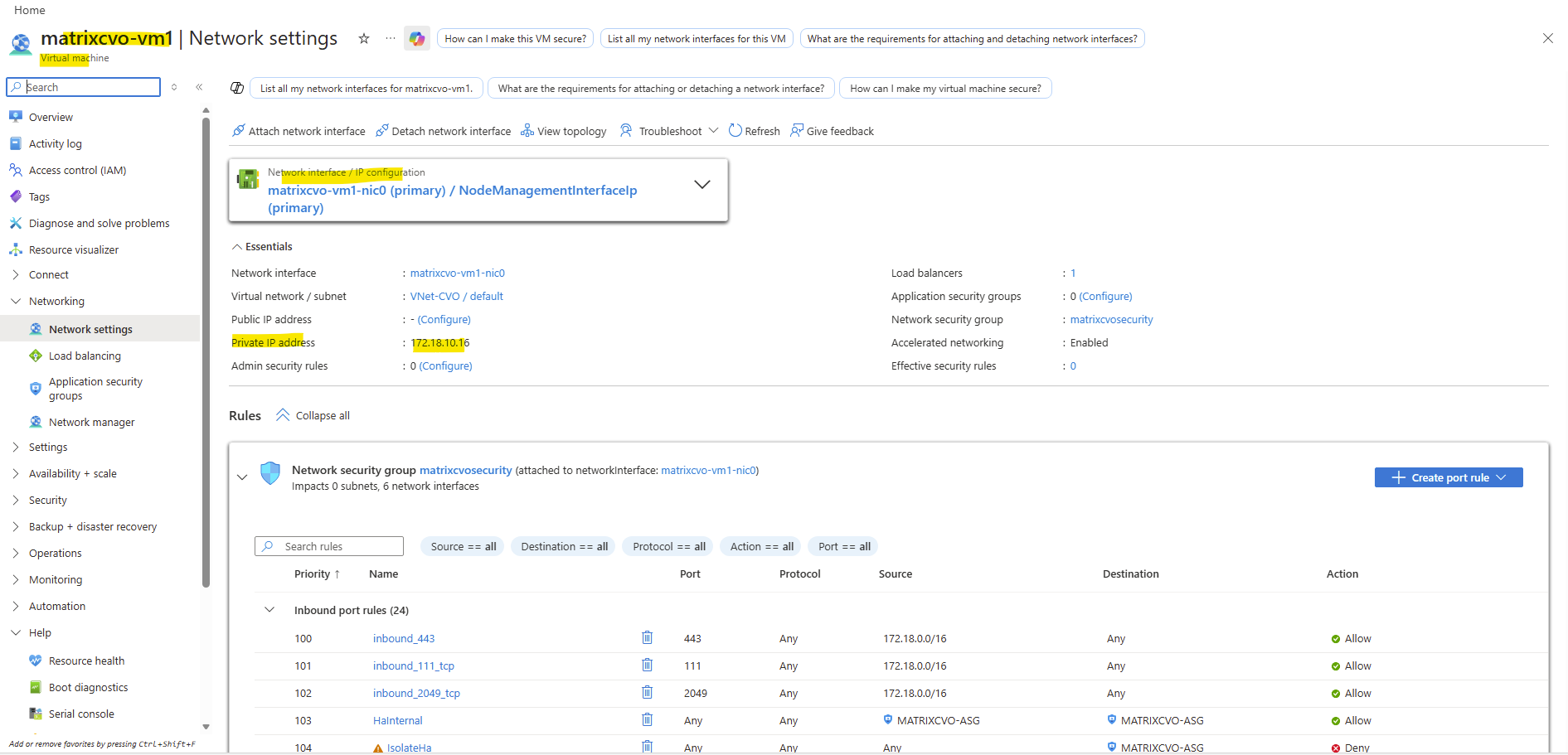Image resolution: width=1568 pixels, height=755 pixels.
Task: Collapse the Inbound port rules section
Action: click(269, 610)
